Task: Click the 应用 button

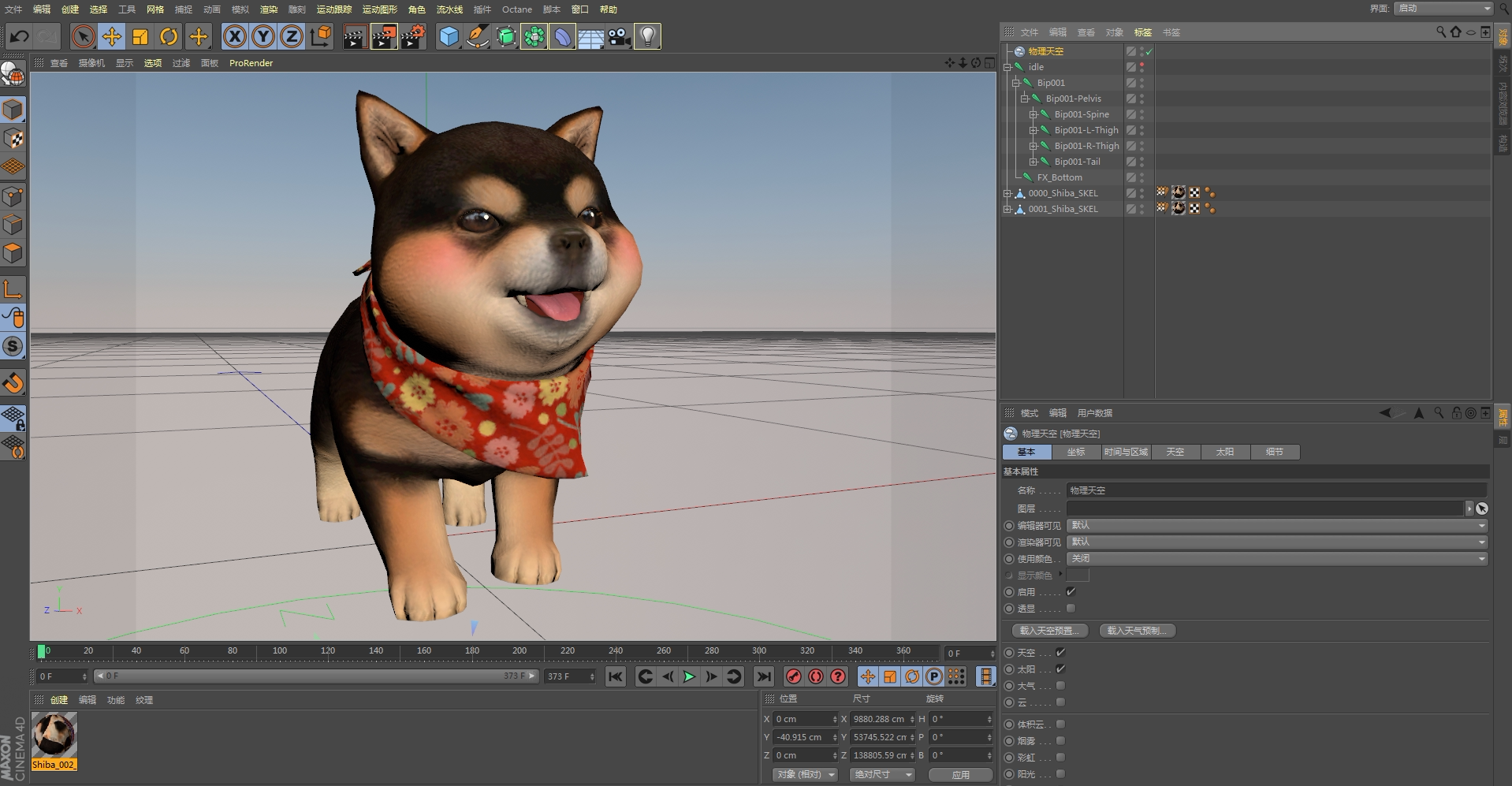Action: [x=960, y=775]
